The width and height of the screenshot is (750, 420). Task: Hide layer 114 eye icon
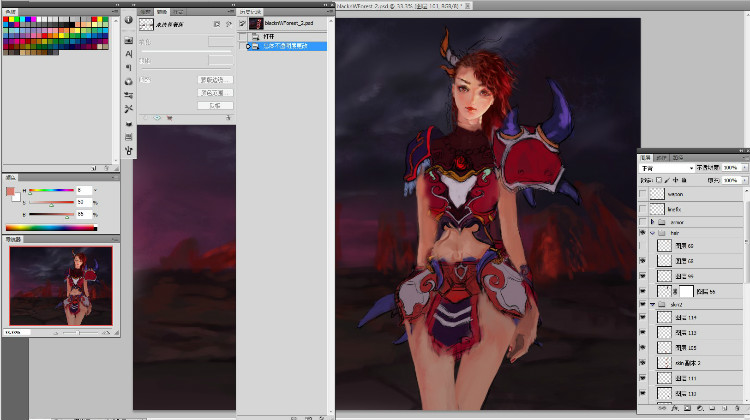[642, 317]
